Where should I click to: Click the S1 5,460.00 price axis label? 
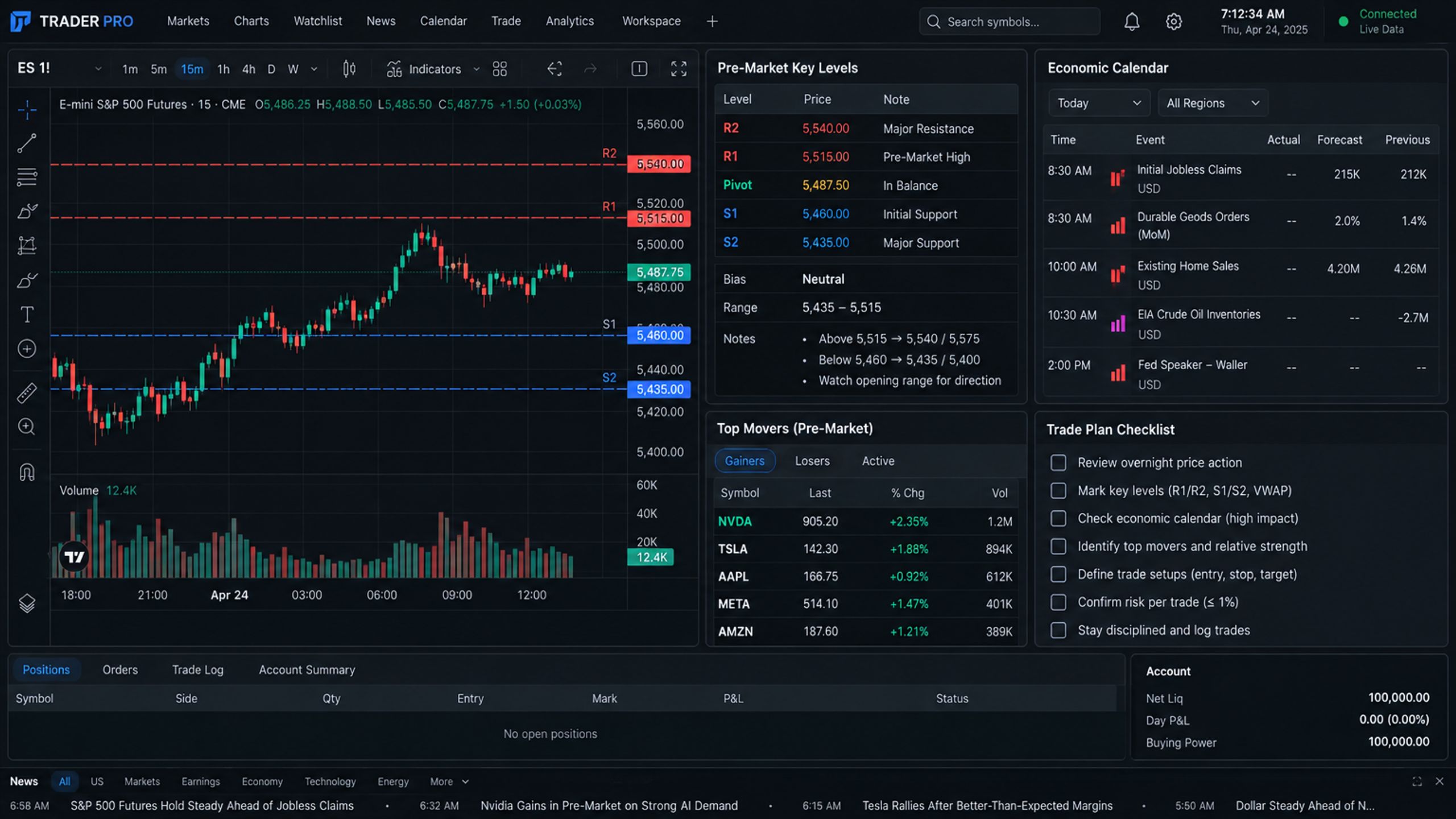[659, 335]
